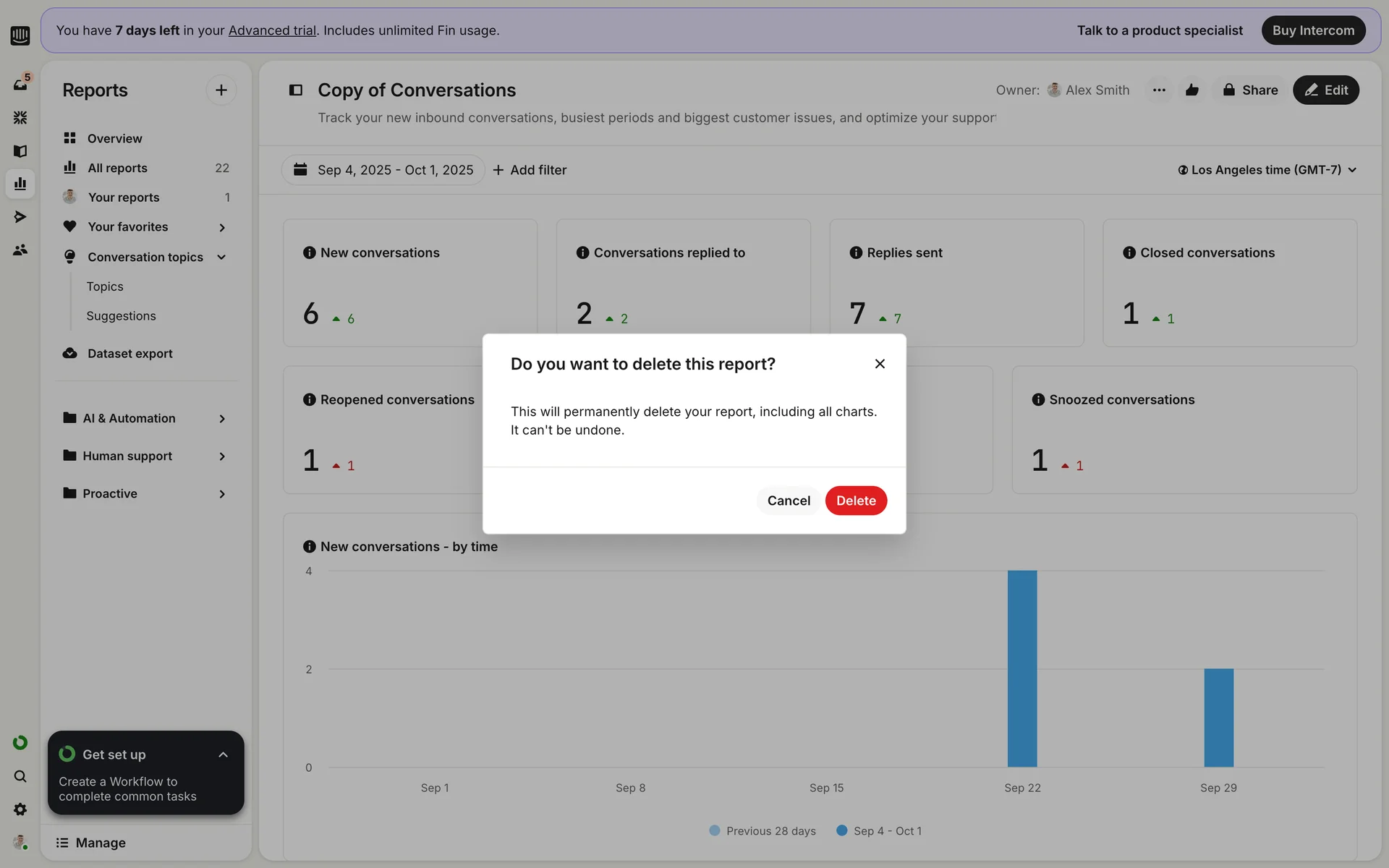Open the Los Angeles timezone dropdown

(1266, 170)
